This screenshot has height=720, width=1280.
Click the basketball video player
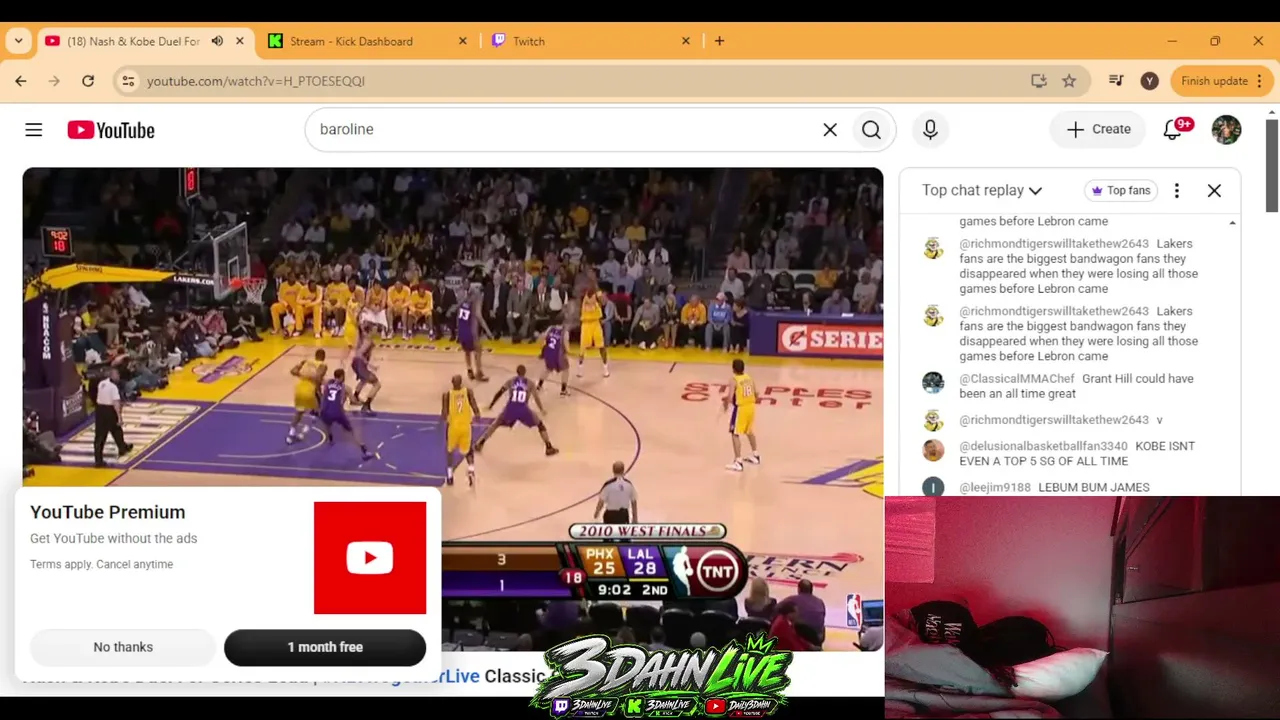pyautogui.click(x=453, y=409)
